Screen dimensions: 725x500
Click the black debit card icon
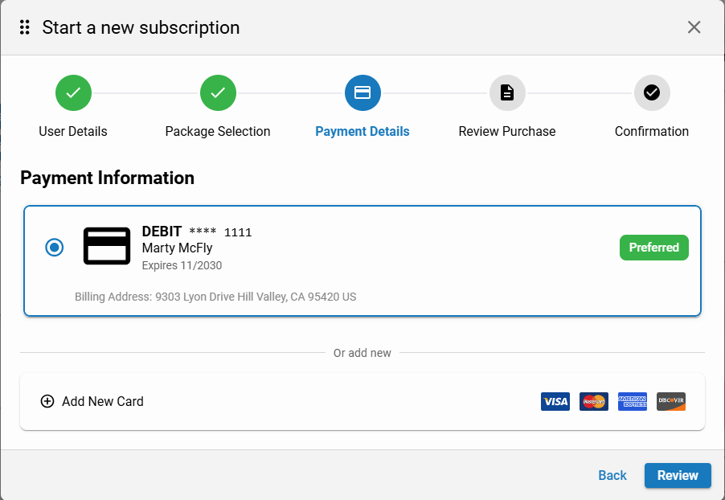[x=107, y=246]
